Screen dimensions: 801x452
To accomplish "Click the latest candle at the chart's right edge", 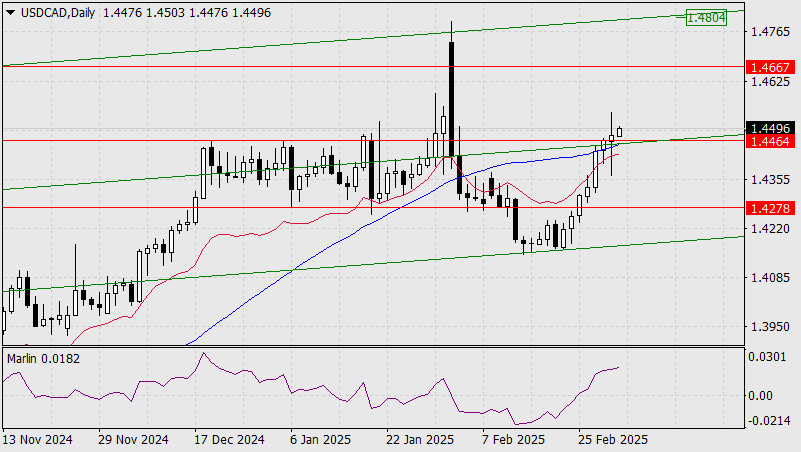I will pos(620,132).
